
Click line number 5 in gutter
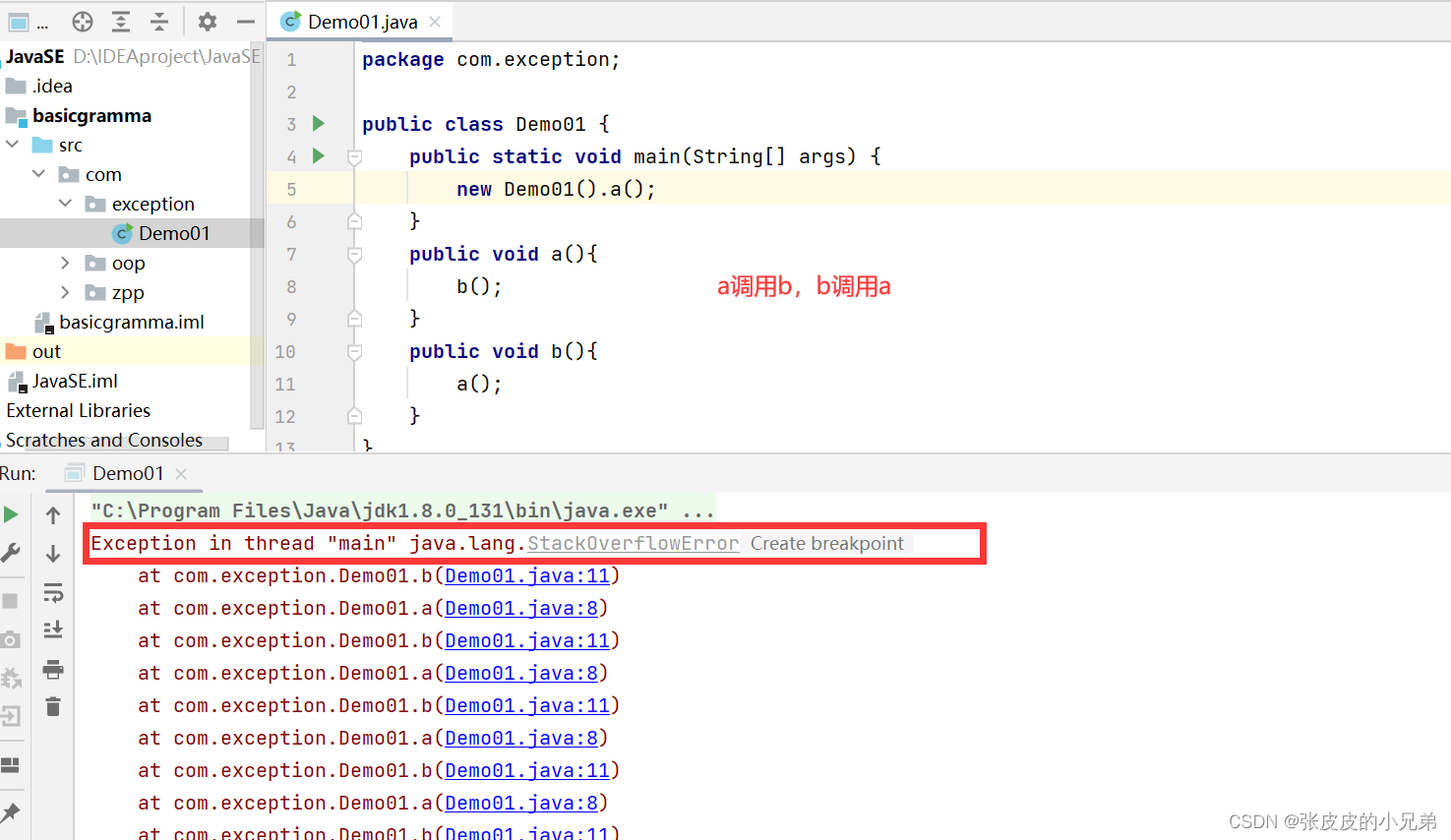291,189
